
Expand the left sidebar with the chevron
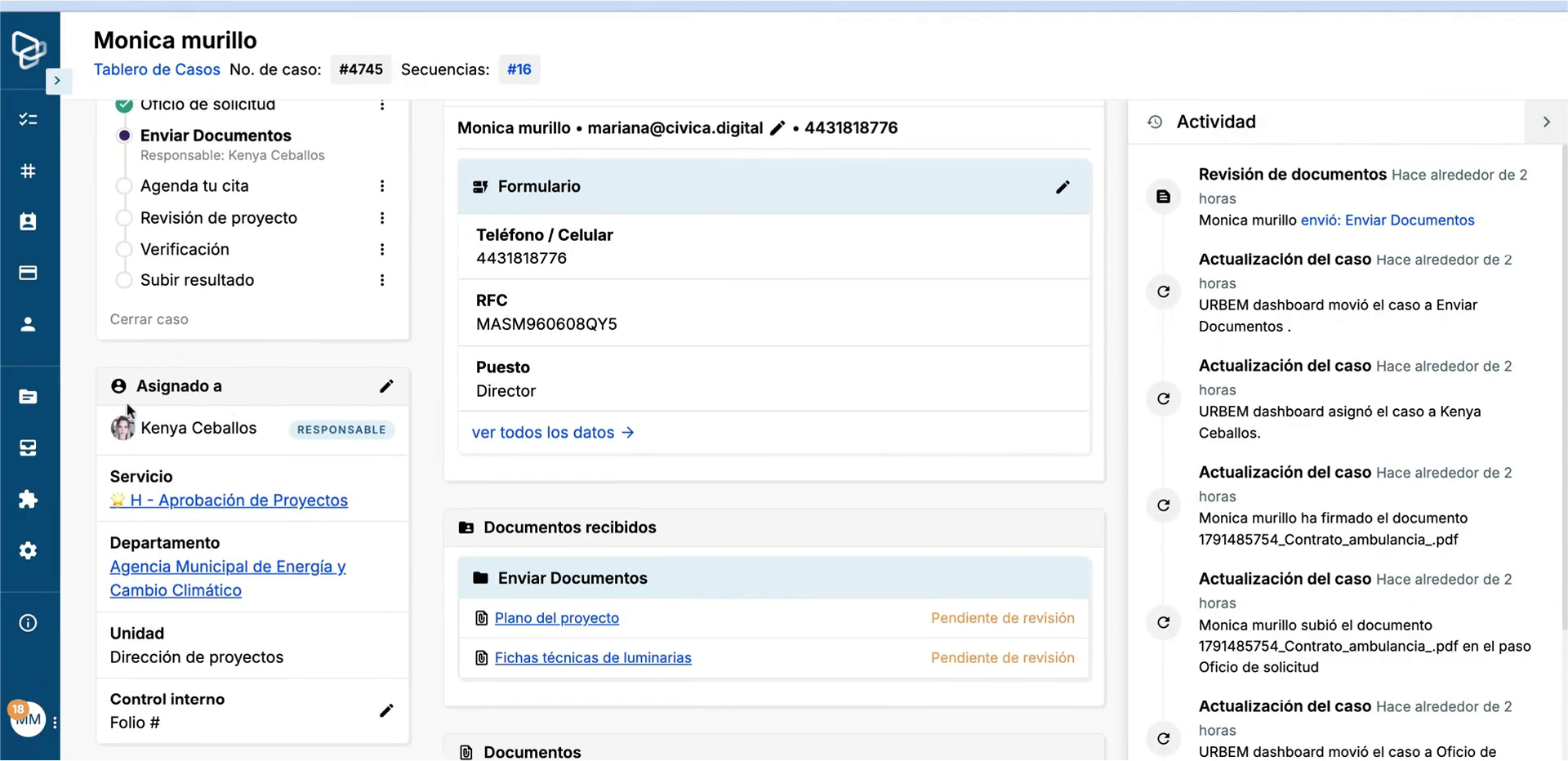[x=56, y=80]
